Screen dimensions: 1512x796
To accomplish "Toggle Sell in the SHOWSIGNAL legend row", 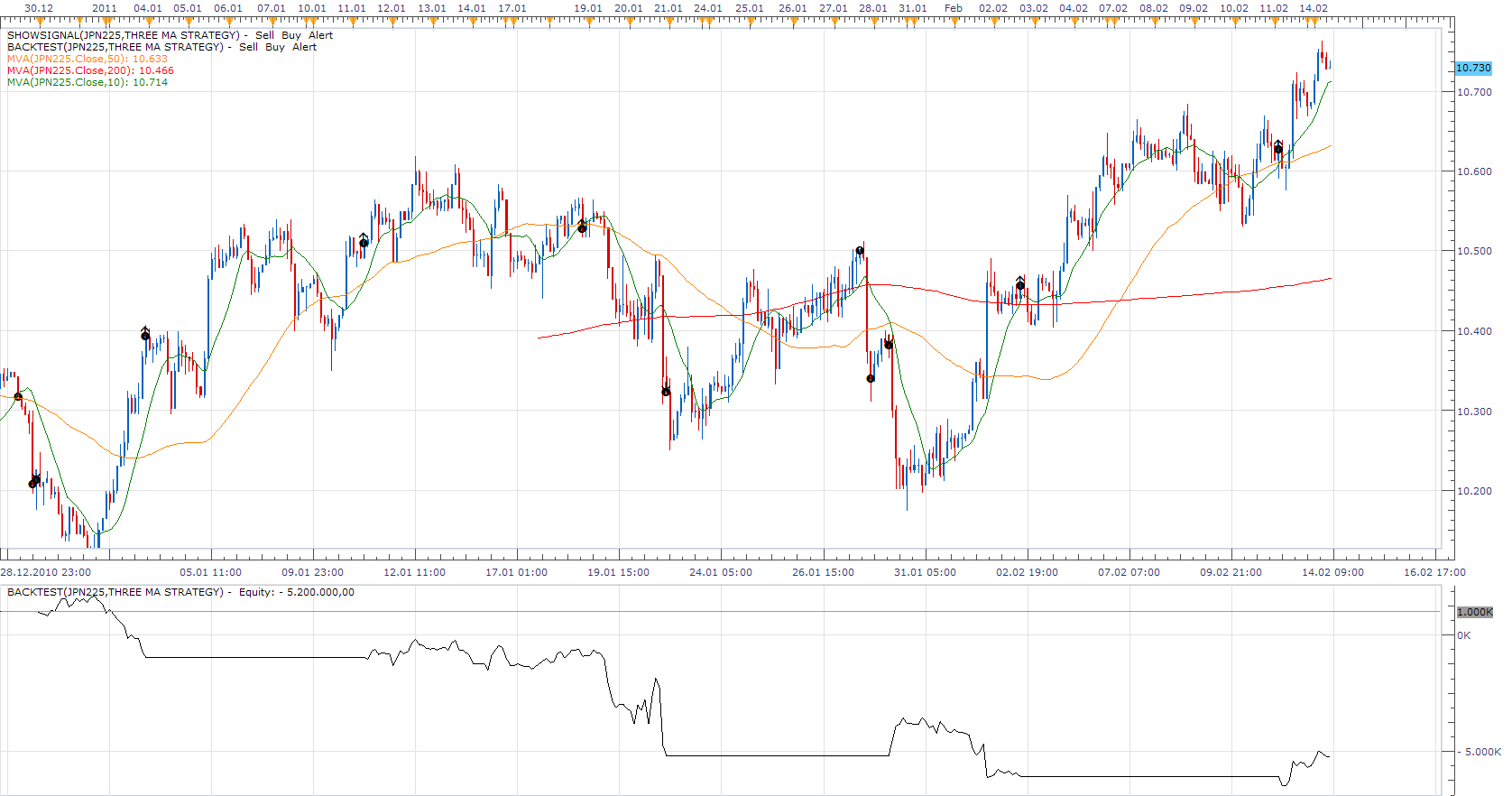I will (264, 35).
